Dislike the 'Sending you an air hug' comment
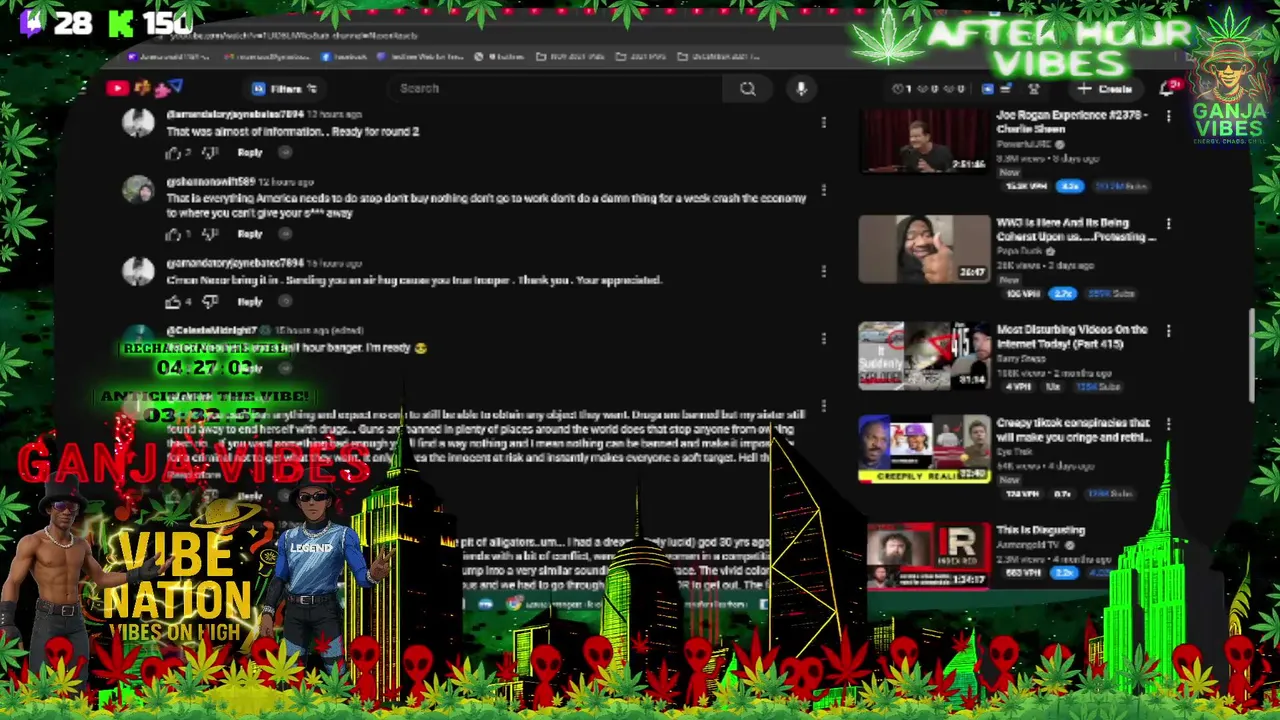This screenshot has height=720, width=1280. click(209, 302)
